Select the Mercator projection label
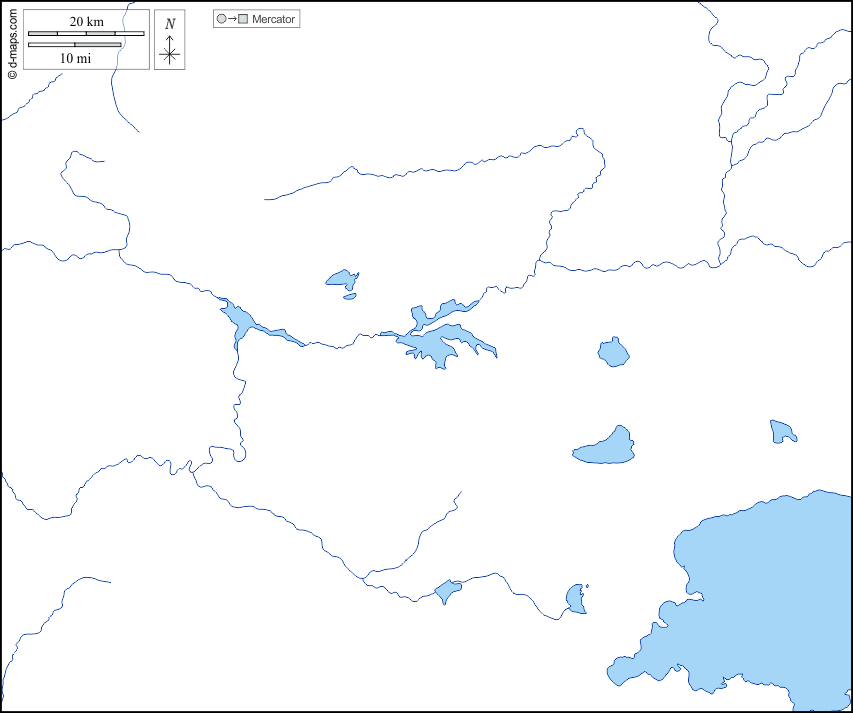Image resolution: width=853 pixels, height=713 pixels. (273, 19)
